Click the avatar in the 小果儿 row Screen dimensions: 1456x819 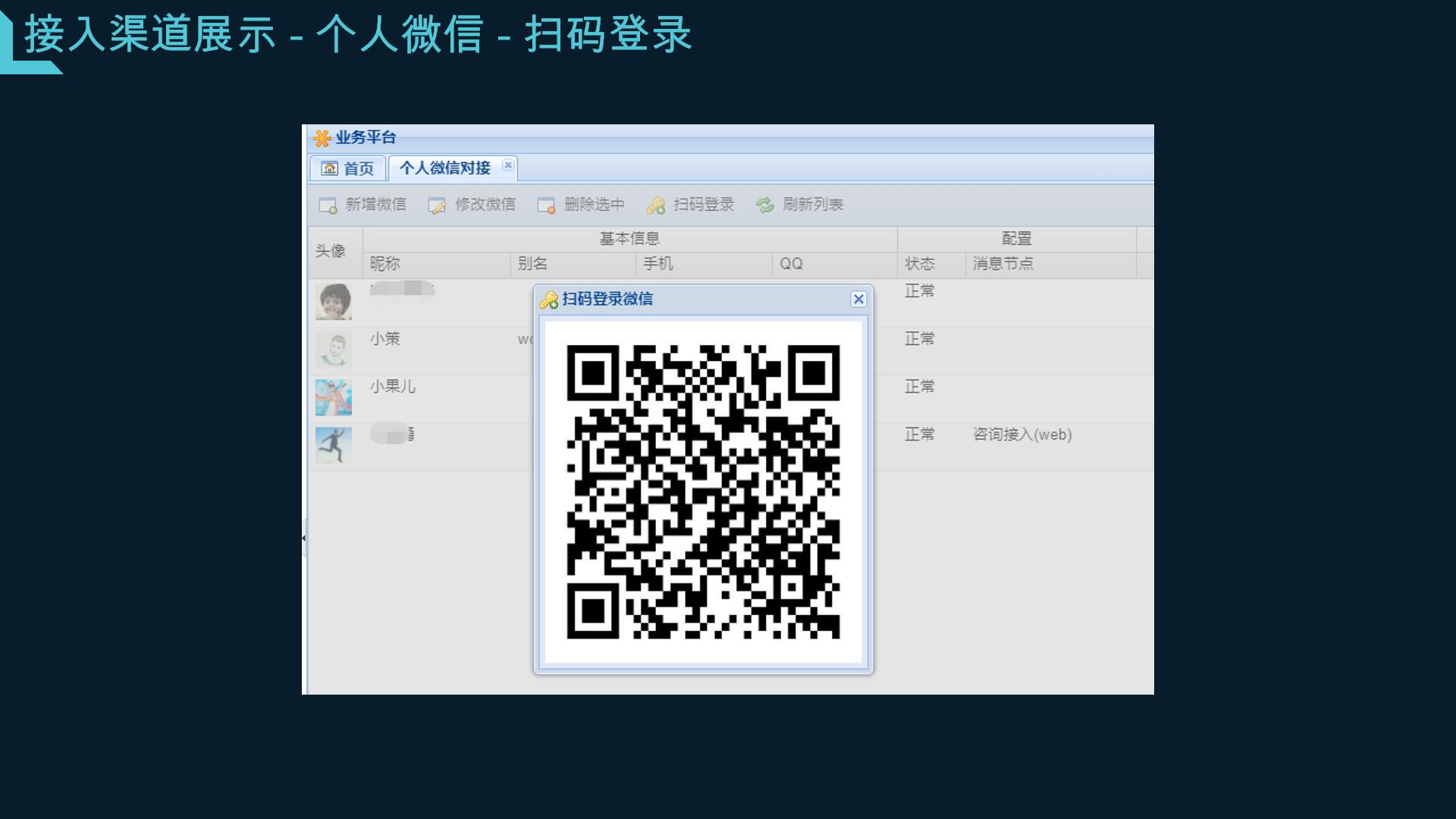coord(334,397)
